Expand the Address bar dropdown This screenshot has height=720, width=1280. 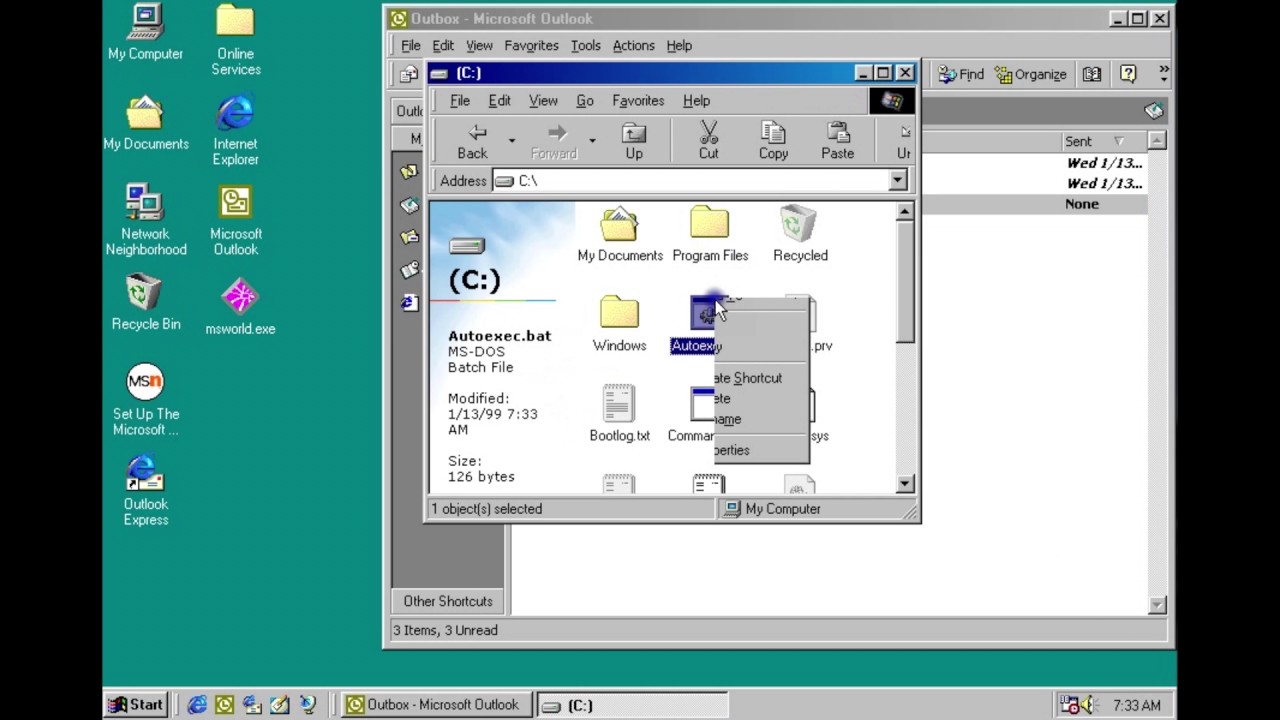coord(897,181)
